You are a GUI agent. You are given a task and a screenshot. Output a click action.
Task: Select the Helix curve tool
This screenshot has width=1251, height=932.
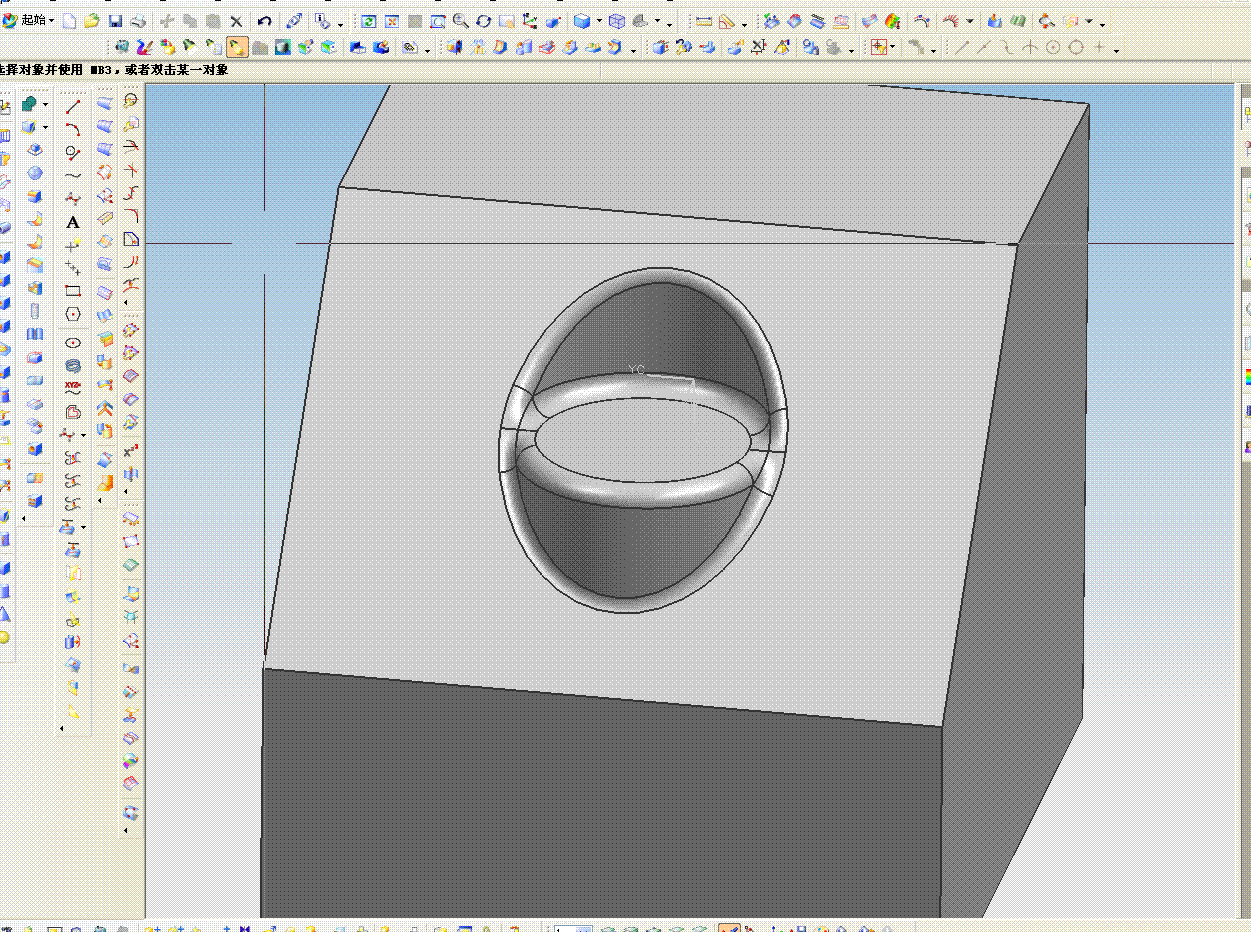tap(73, 365)
